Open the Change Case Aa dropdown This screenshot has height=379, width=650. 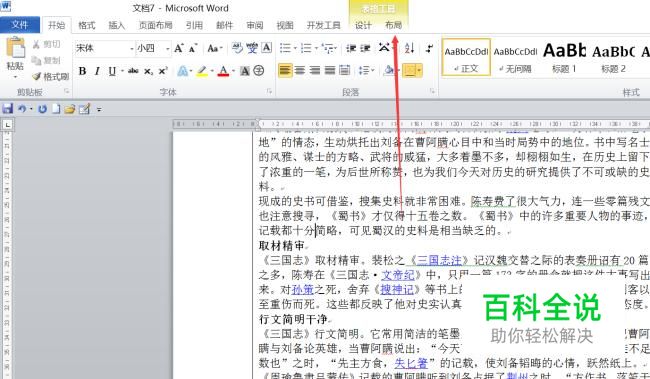[215, 49]
